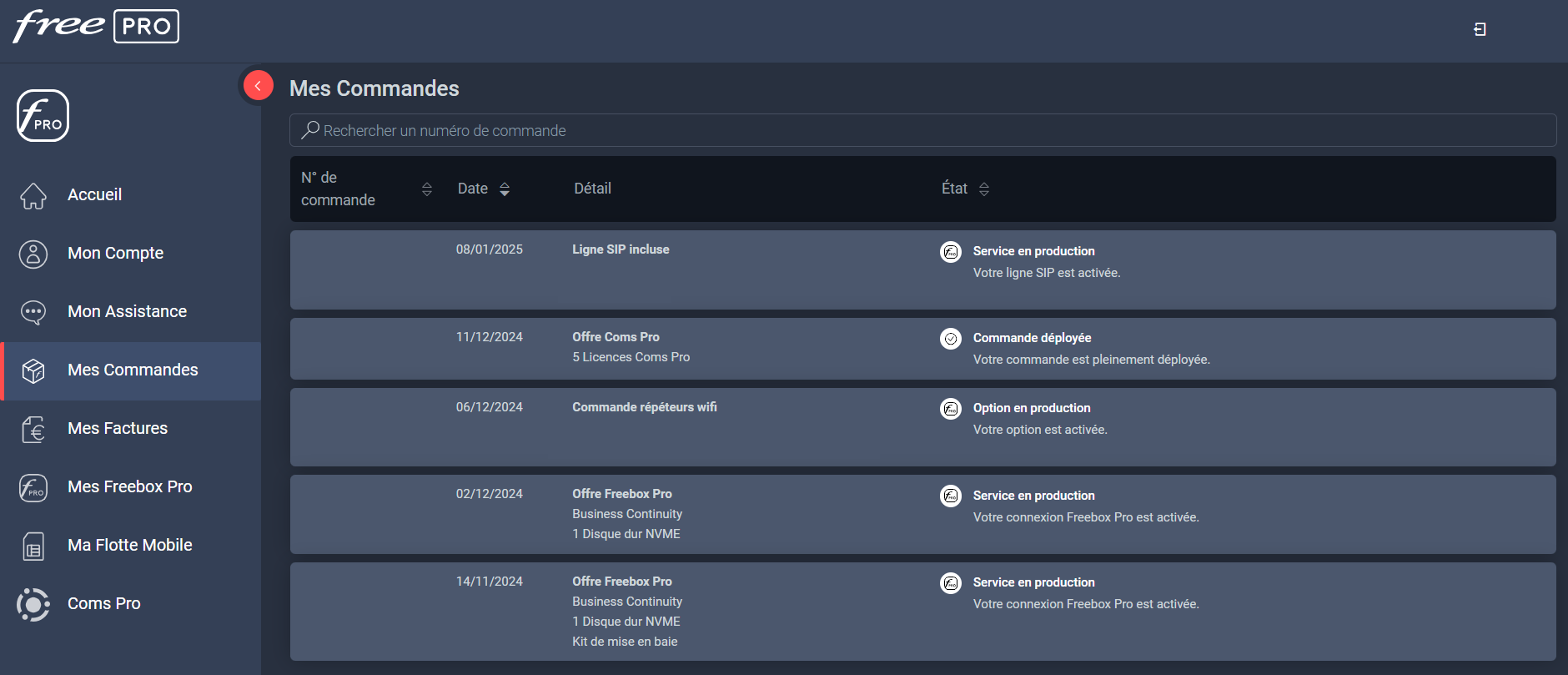Click status icon for 02/12/2024 order

point(951,496)
